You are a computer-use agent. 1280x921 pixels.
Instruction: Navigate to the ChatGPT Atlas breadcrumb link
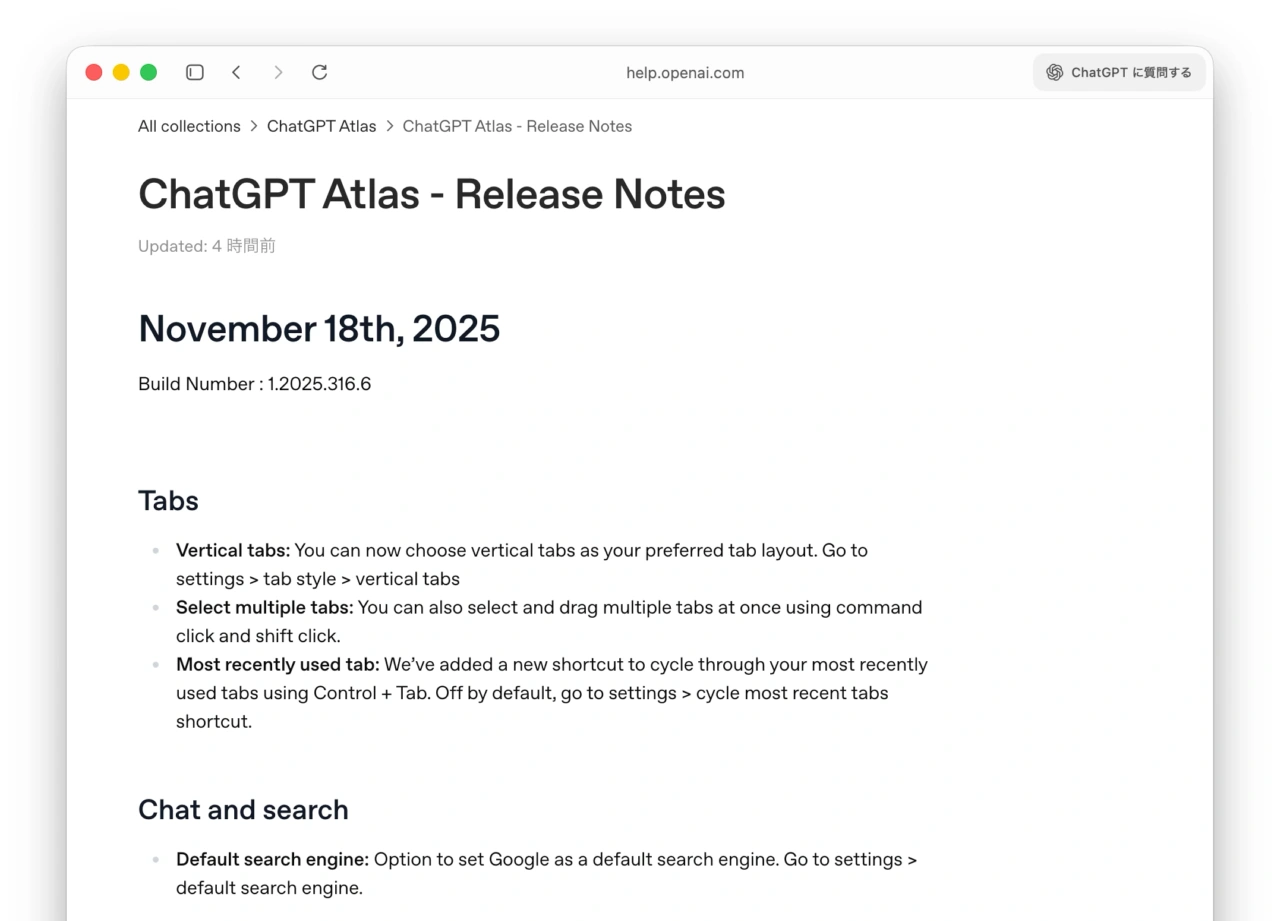coord(321,126)
